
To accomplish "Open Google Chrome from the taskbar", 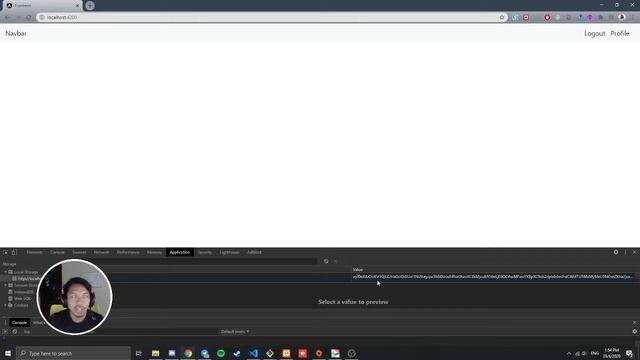I will tap(188, 353).
